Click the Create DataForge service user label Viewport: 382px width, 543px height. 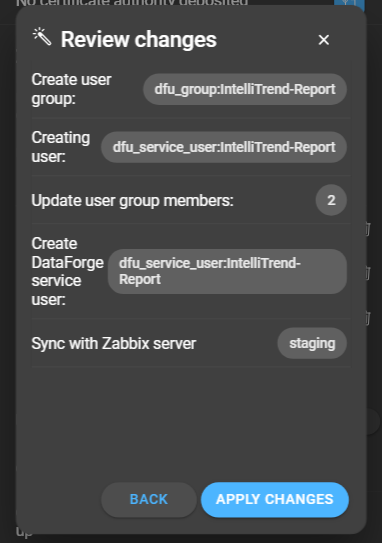(x=68, y=272)
